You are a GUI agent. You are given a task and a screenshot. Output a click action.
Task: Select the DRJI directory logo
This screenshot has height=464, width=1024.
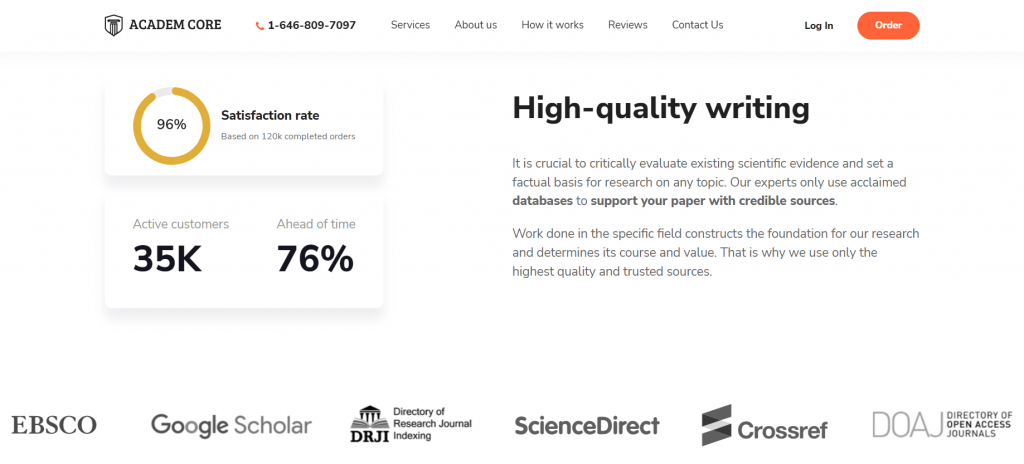[411, 424]
